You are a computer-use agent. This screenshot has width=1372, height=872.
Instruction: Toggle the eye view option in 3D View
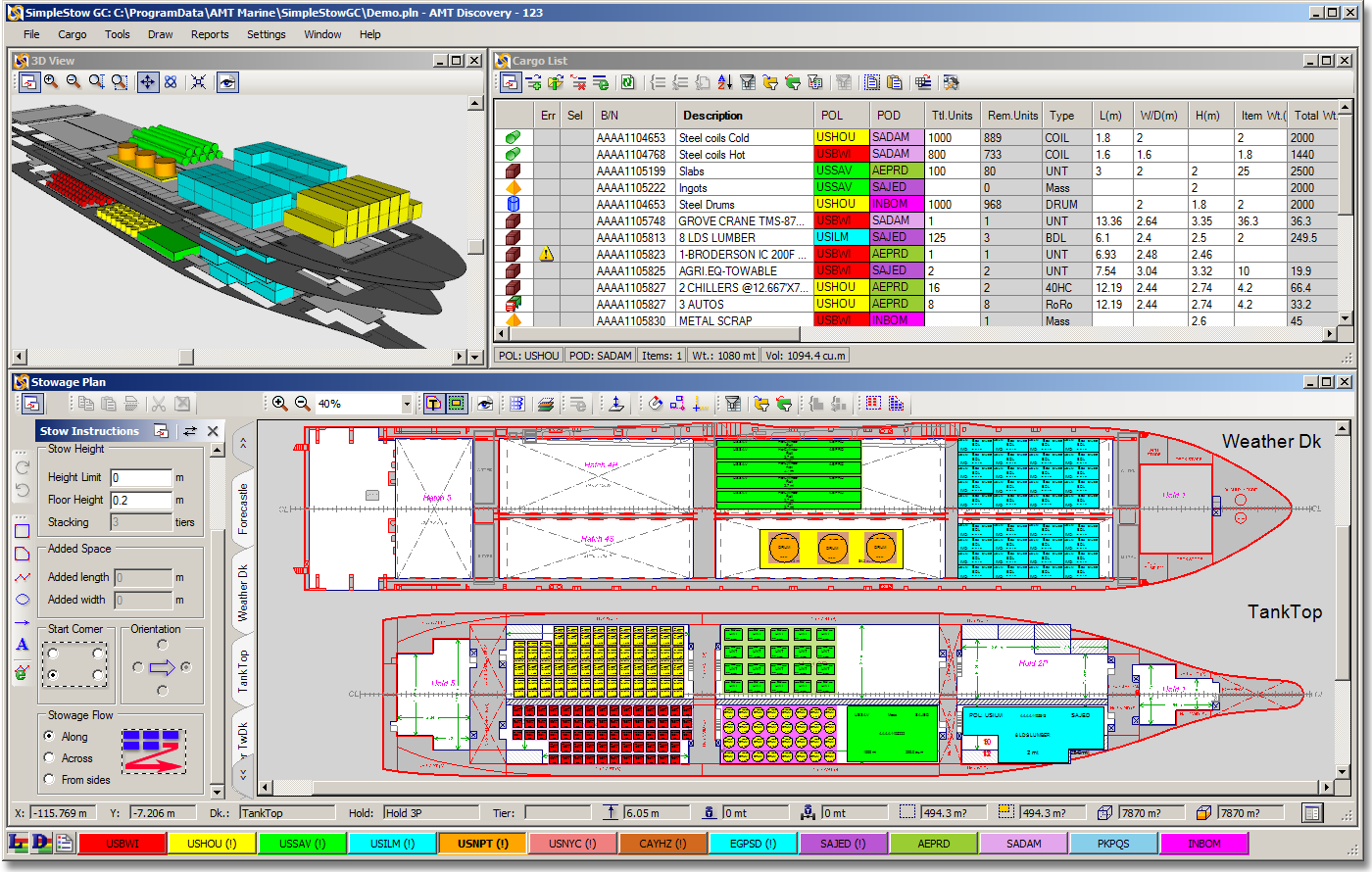[227, 82]
